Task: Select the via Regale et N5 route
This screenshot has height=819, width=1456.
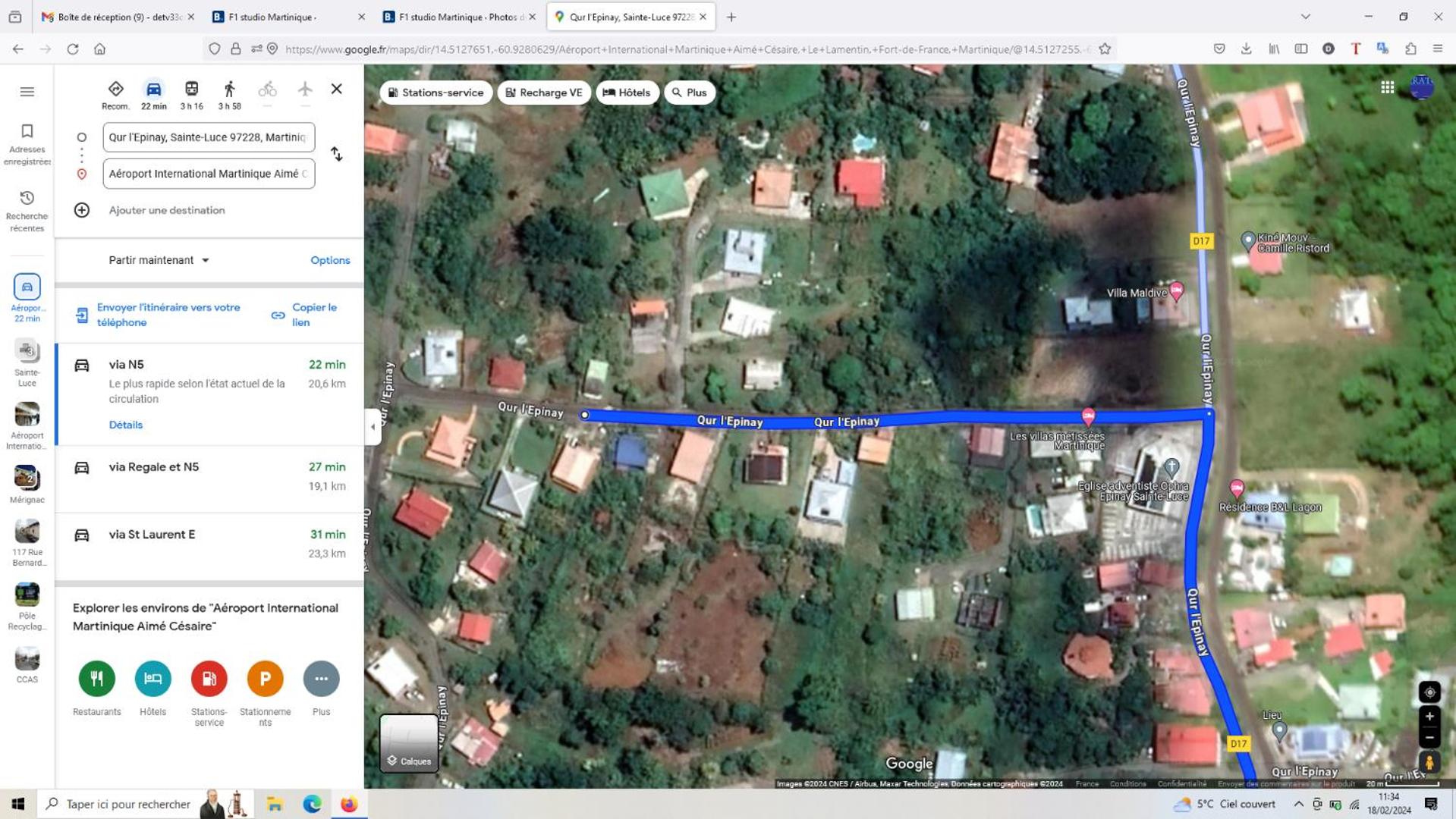Action: 209,476
